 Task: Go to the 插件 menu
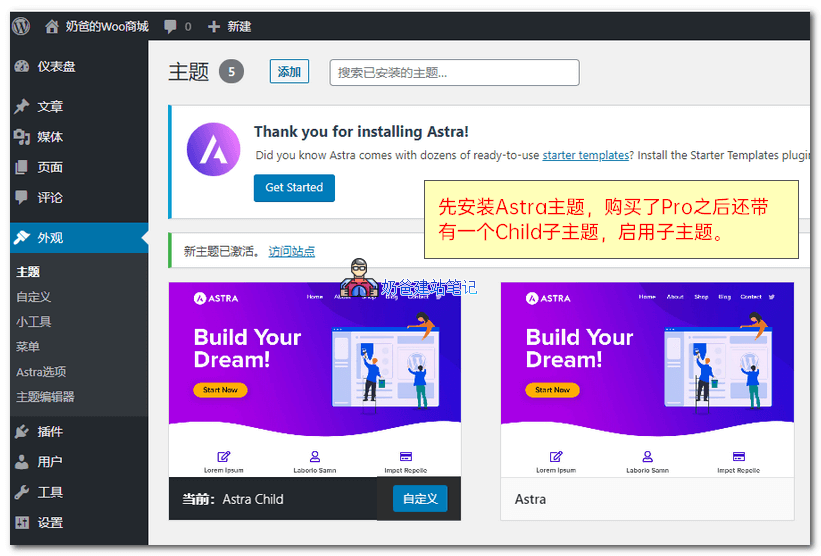point(79,431)
